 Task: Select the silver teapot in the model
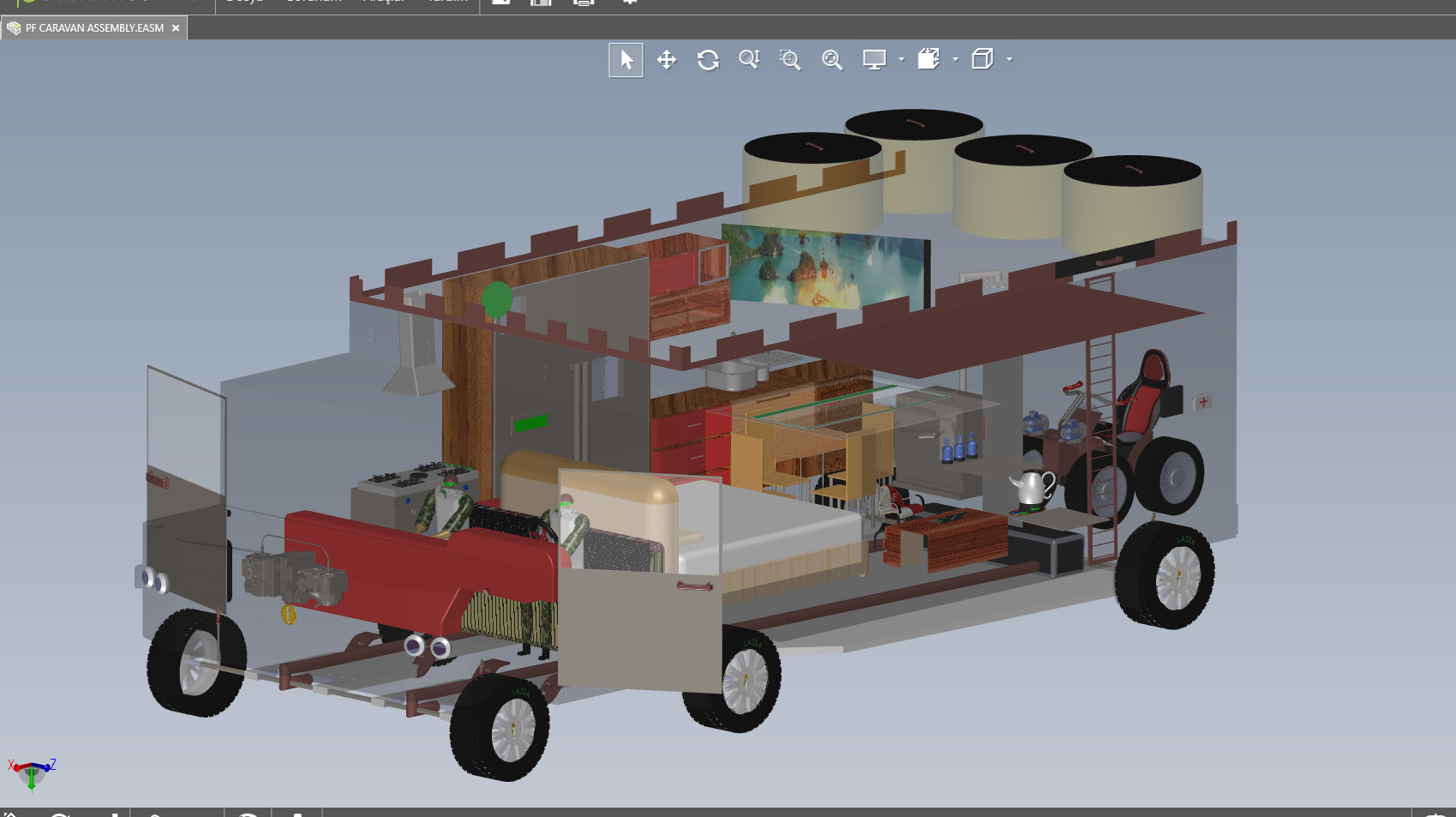1033,489
